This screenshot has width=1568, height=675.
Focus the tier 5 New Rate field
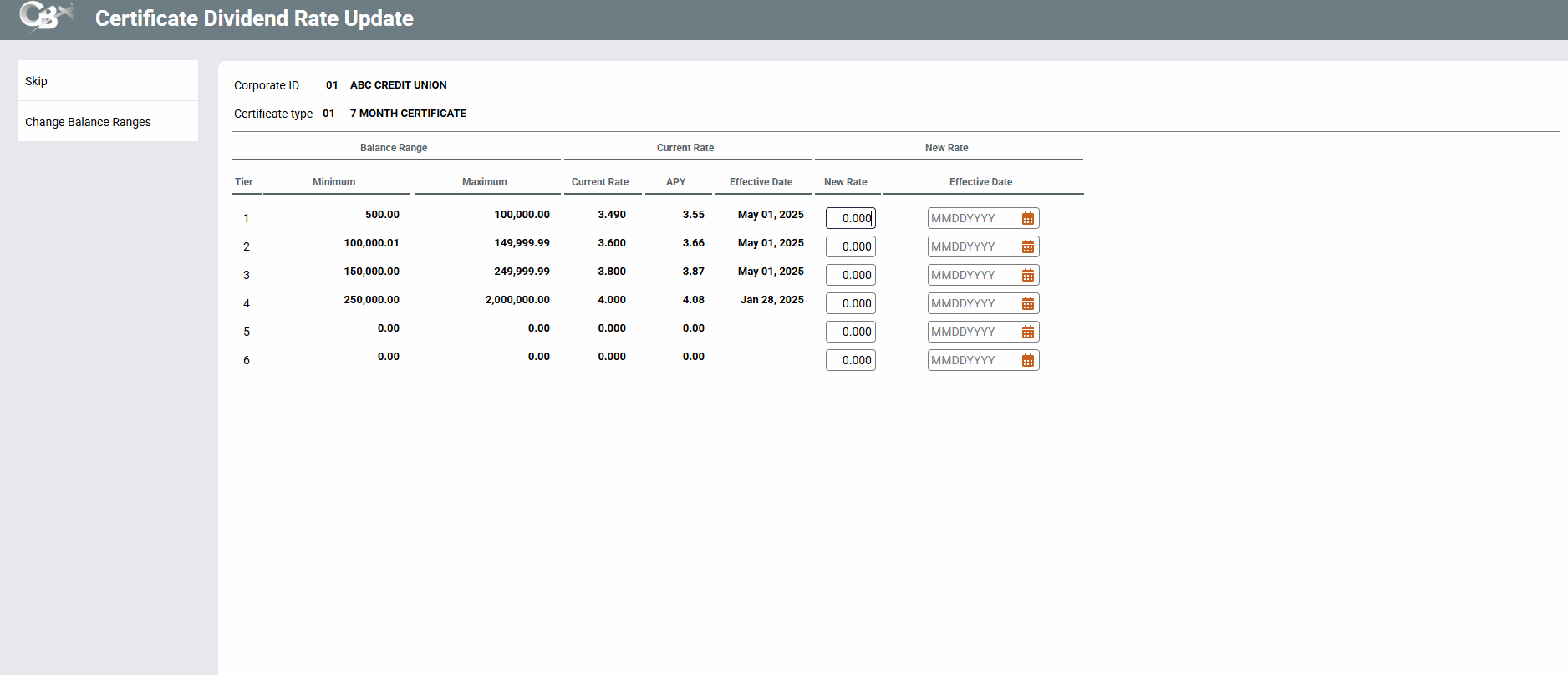click(x=850, y=332)
